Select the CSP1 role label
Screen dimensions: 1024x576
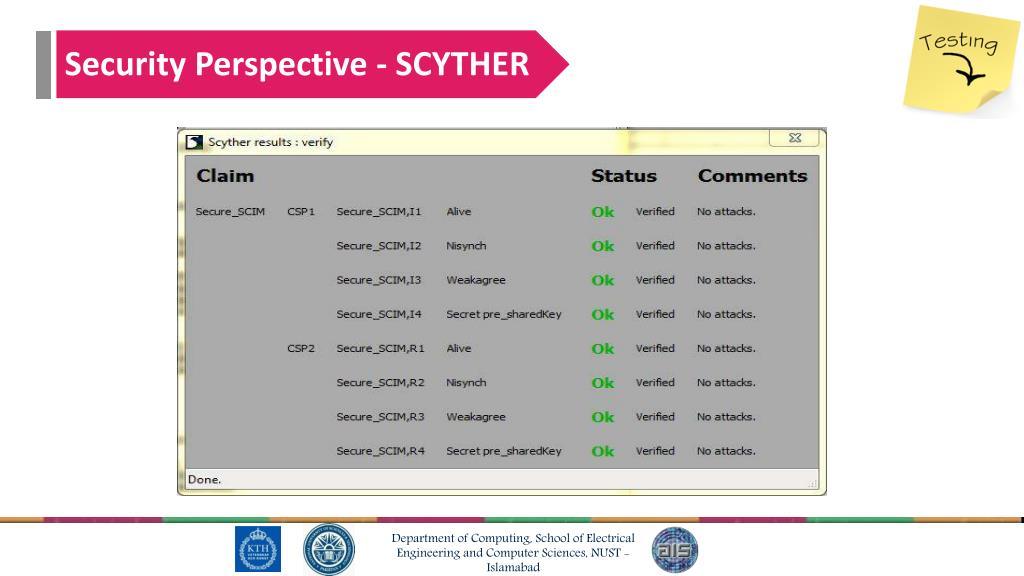301,212
